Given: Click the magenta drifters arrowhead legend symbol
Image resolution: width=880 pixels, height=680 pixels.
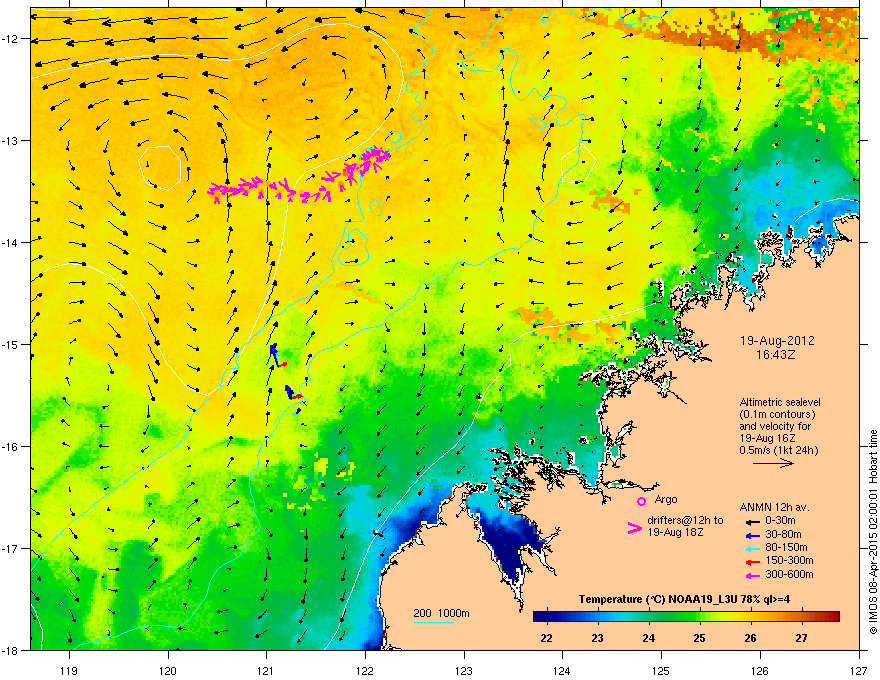Looking at the screenshot, I should [x=634, y=528].
